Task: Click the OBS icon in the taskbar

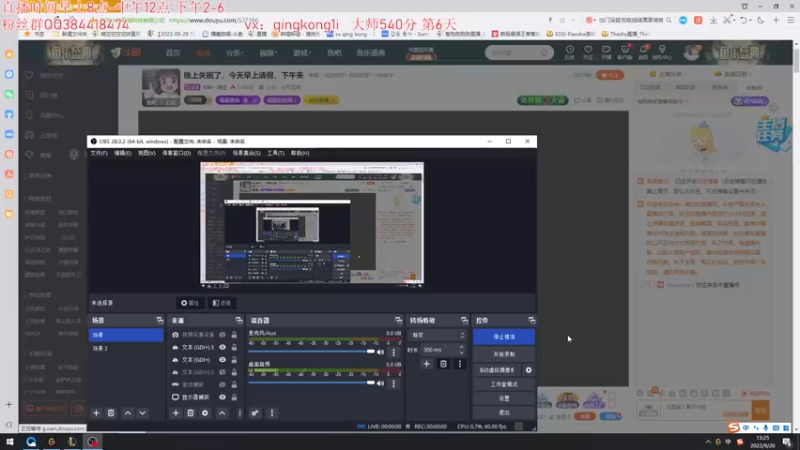Action: pos(92,442)
